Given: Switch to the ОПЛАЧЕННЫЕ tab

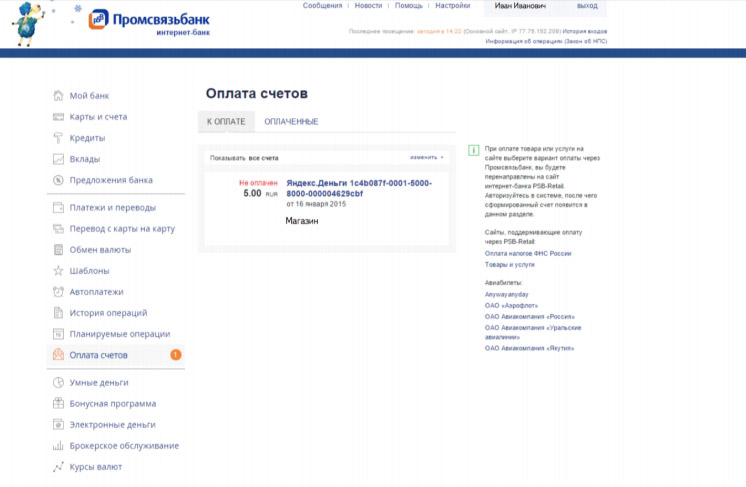Looking at the screenshot, I should 291,121.
